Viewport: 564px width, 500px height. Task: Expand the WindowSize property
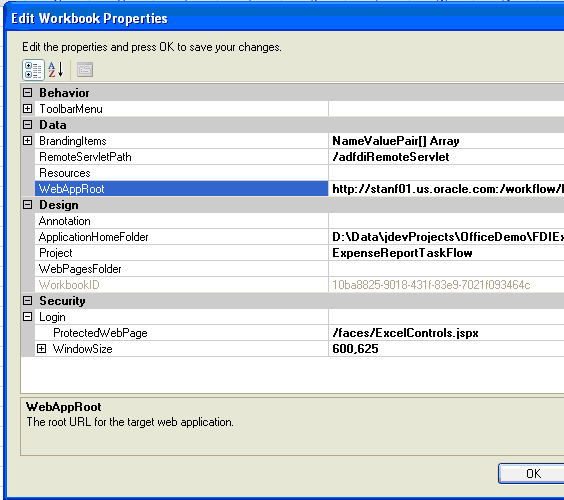tap(42, 349)
